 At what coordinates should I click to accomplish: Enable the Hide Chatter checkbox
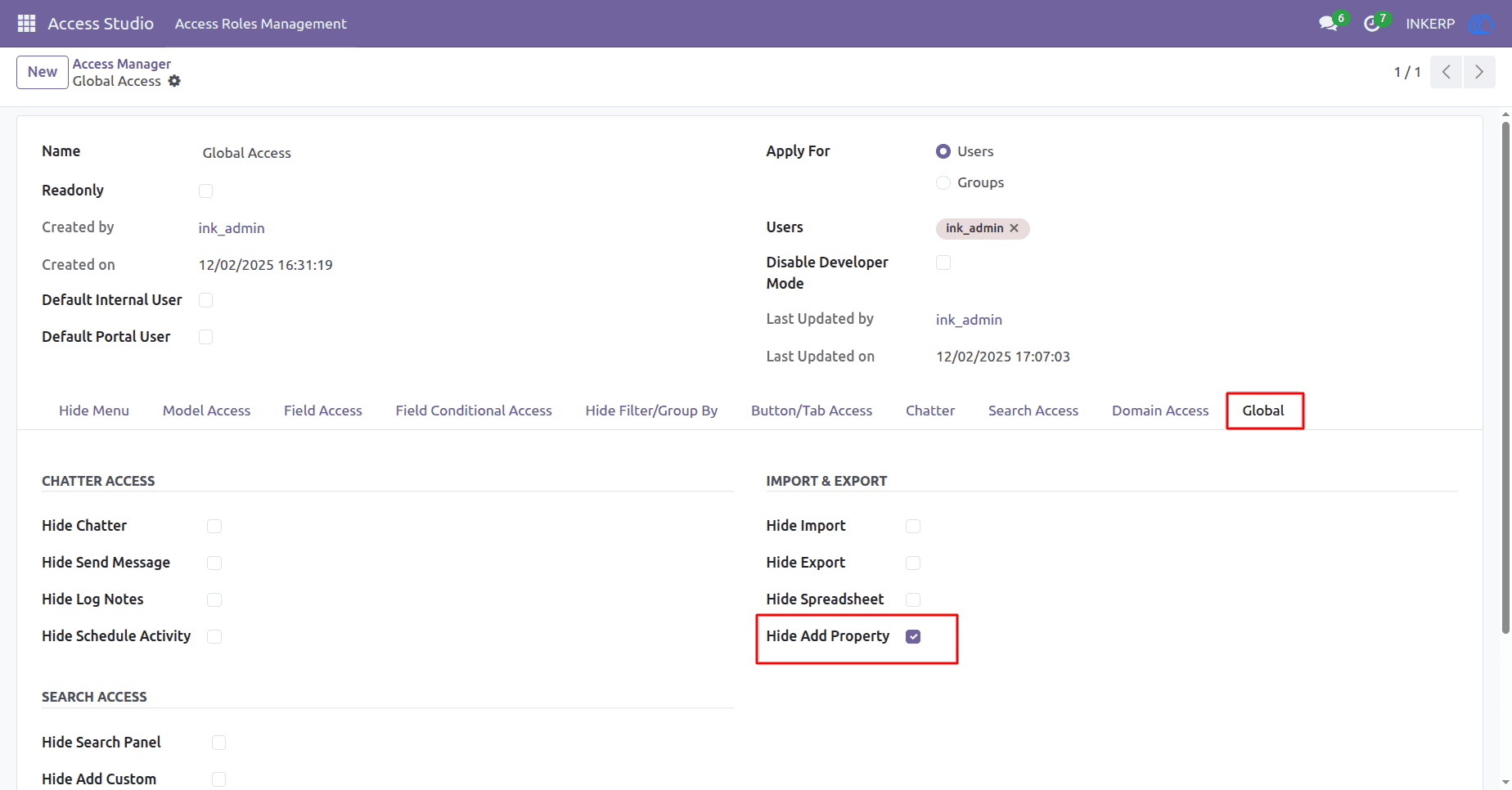pyautogui.click(x=214, y=526)
